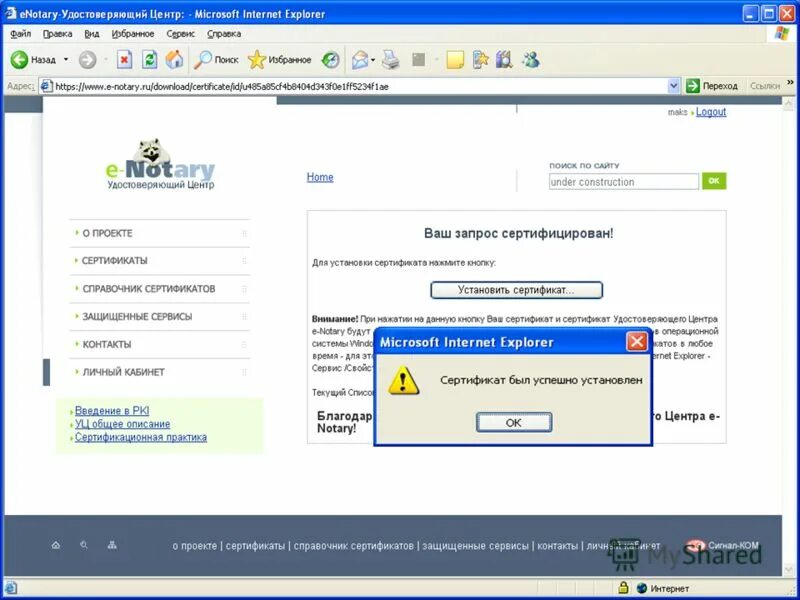Click the History clock icon in toolbar

330,60
